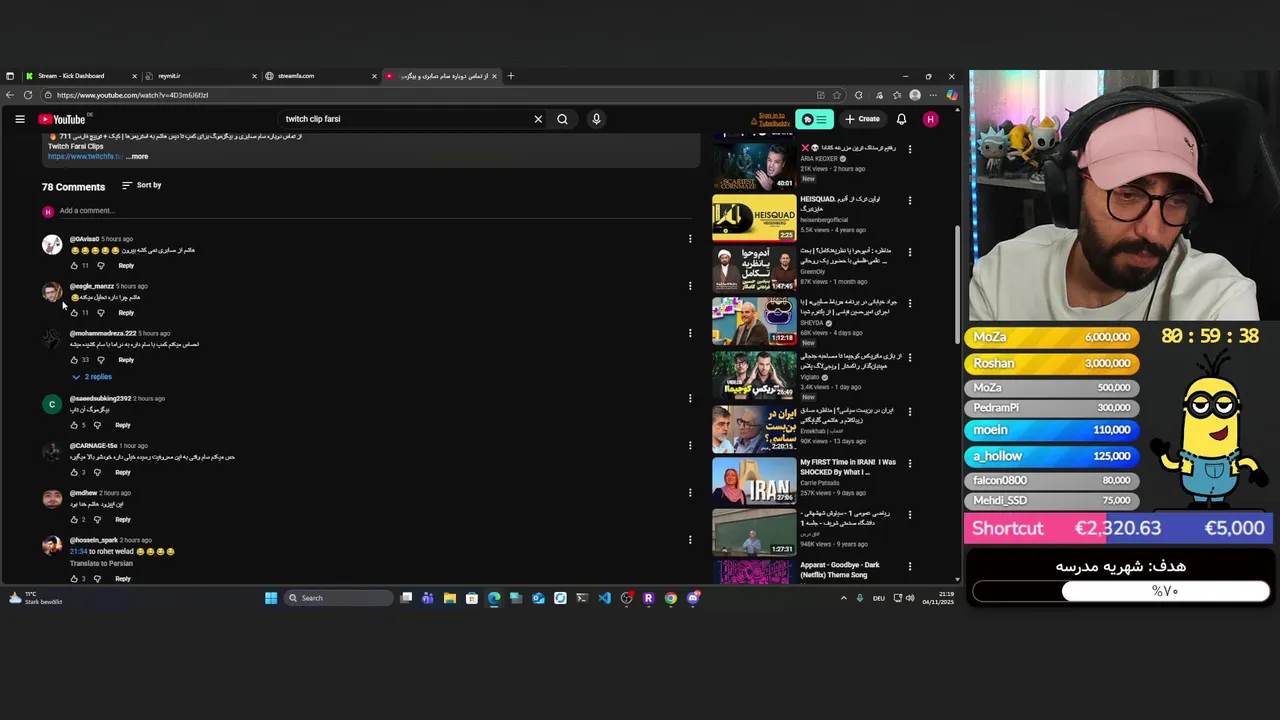Open Sort by comments dropdown
Screen dimensions: 1280x720
click(141, 185)
